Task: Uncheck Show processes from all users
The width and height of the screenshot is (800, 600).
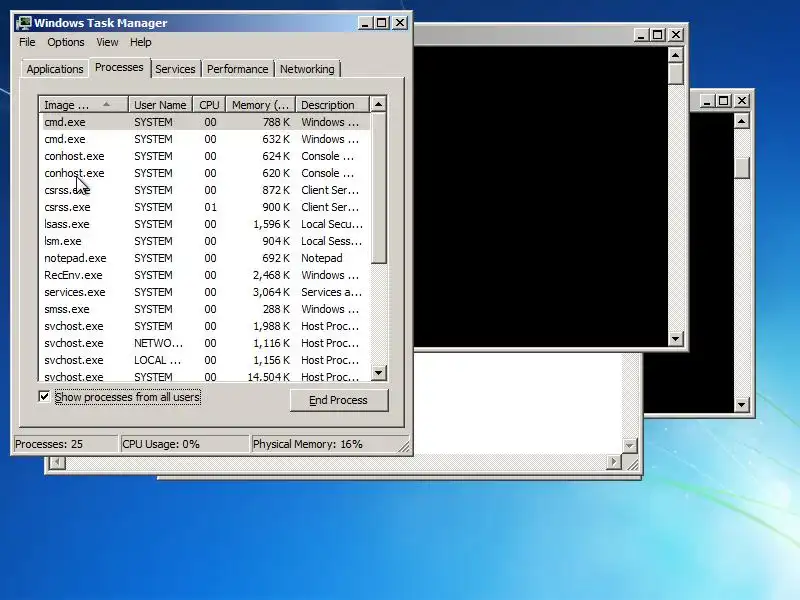Action: tap(44, 396)
